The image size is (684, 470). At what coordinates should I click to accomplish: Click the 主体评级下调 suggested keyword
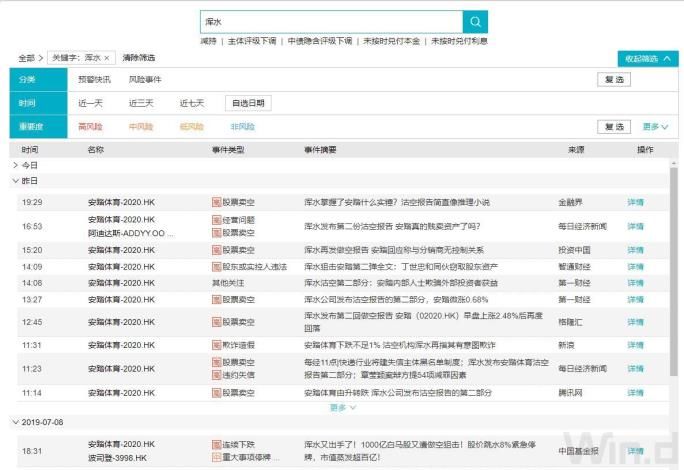[252, 41]
